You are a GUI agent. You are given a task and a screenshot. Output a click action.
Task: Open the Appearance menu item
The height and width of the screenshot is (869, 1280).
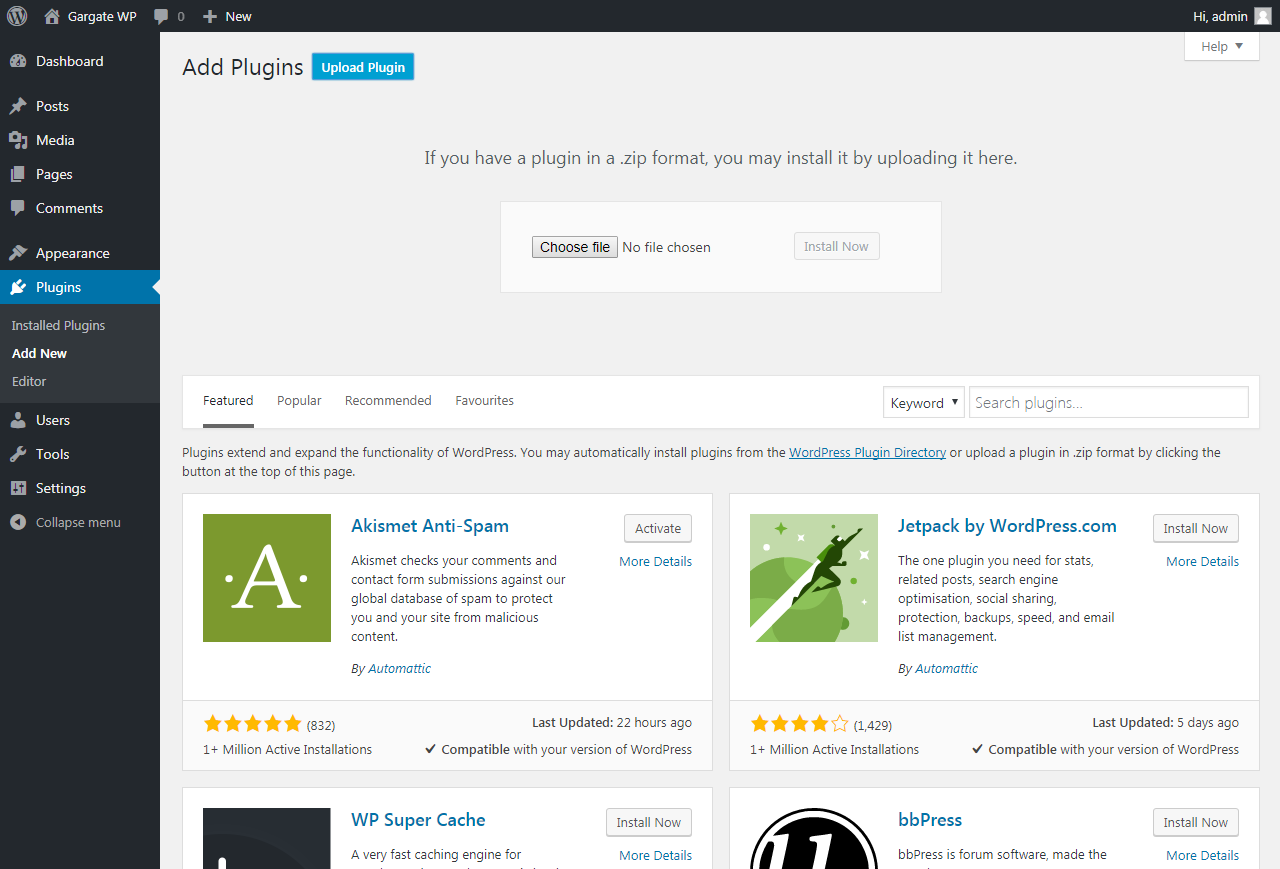[x=80, y=253]
